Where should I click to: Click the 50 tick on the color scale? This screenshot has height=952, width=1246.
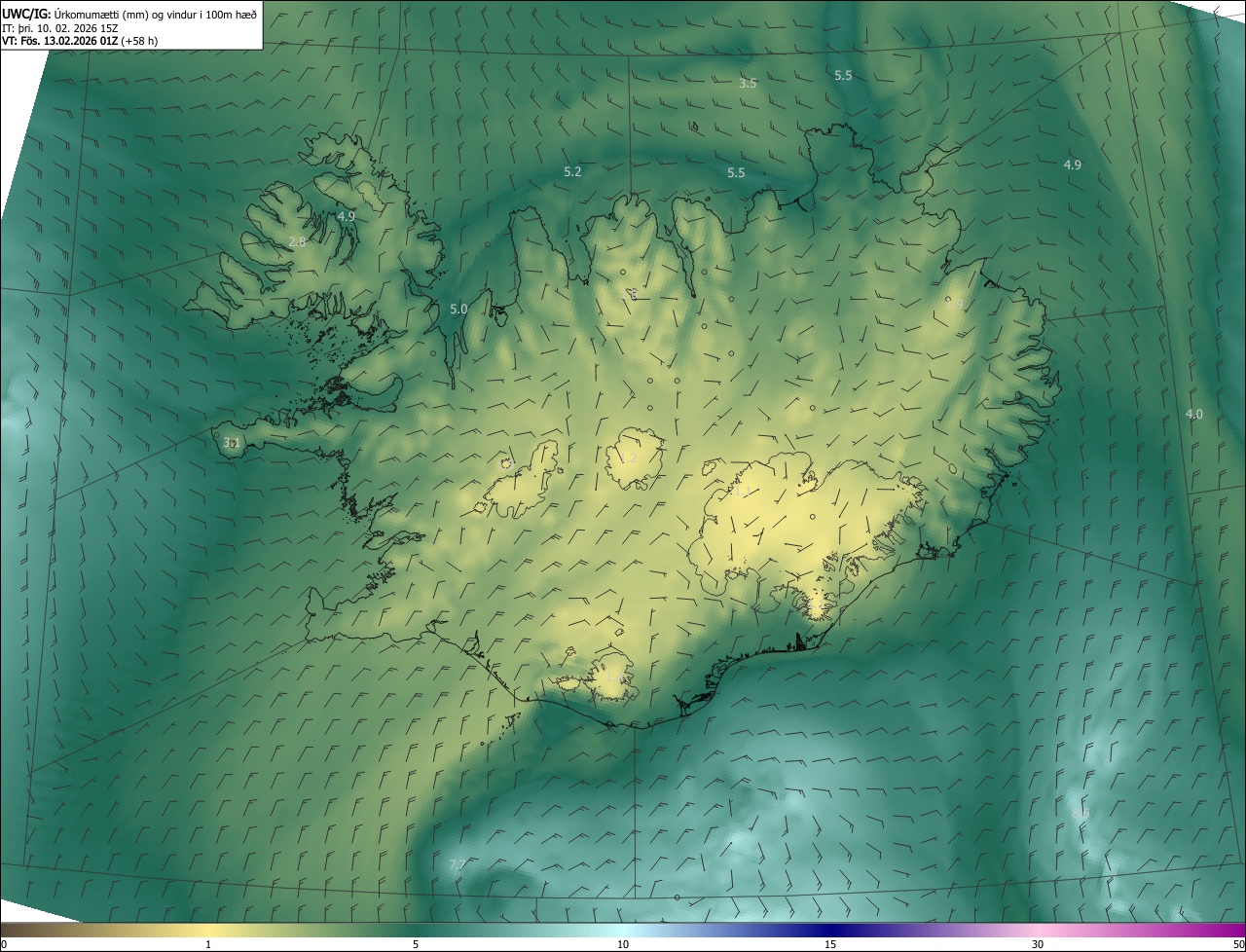point(1238,944)
